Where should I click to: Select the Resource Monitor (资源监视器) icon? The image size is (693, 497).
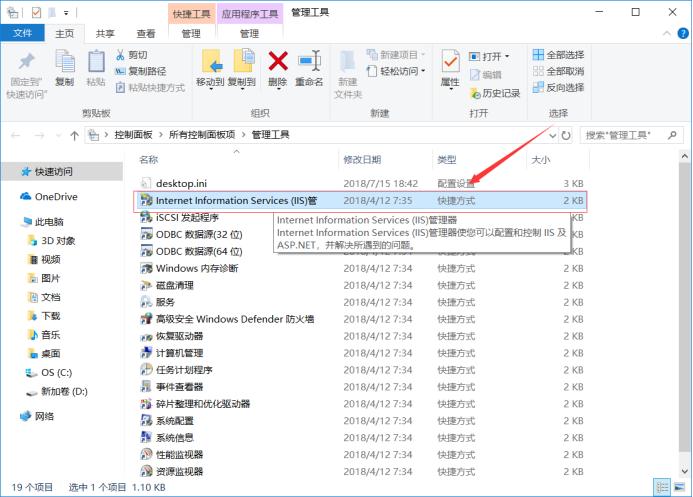146,471
